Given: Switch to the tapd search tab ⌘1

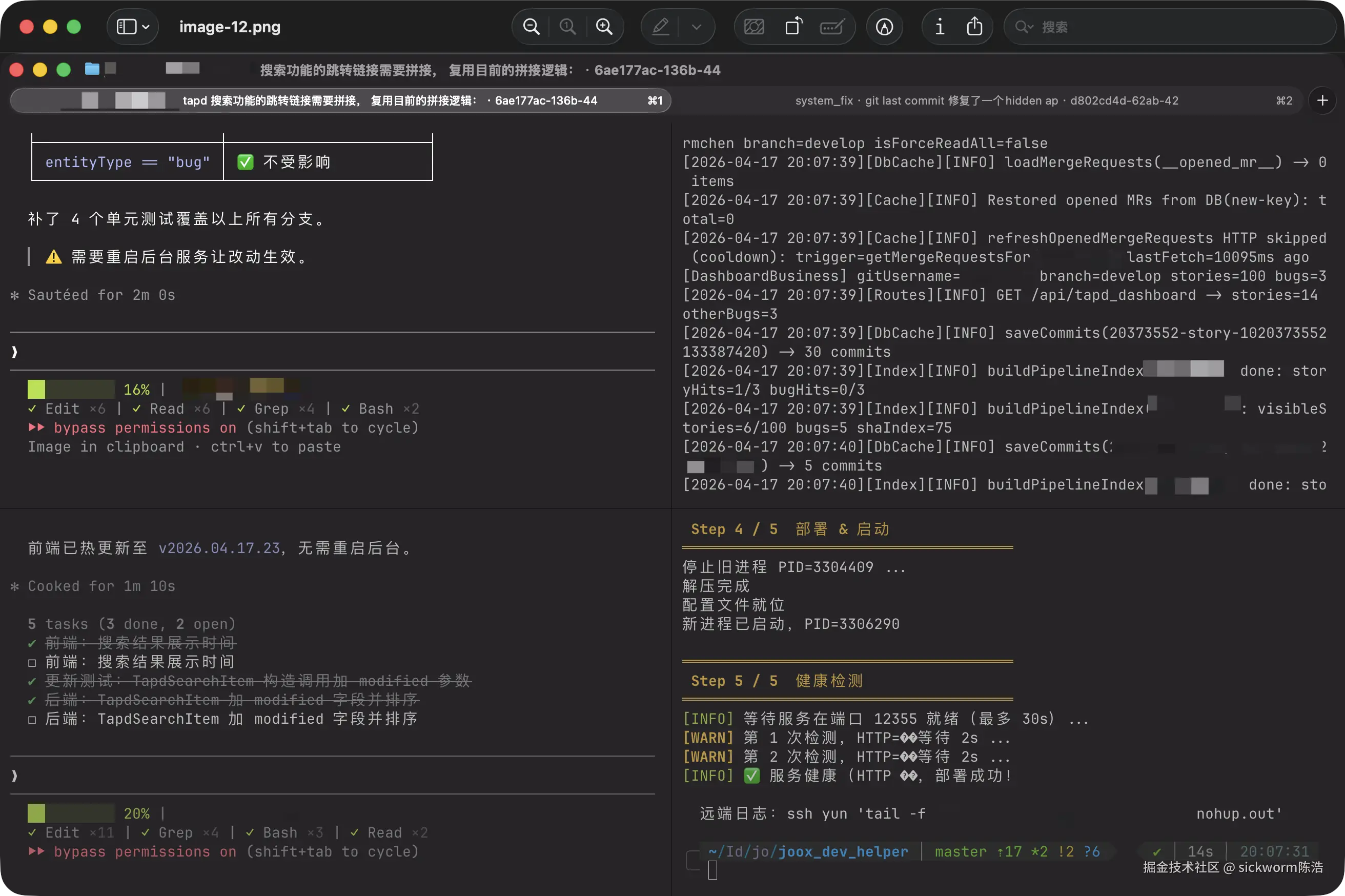Looking at the screenshot, I should (340, 100).
